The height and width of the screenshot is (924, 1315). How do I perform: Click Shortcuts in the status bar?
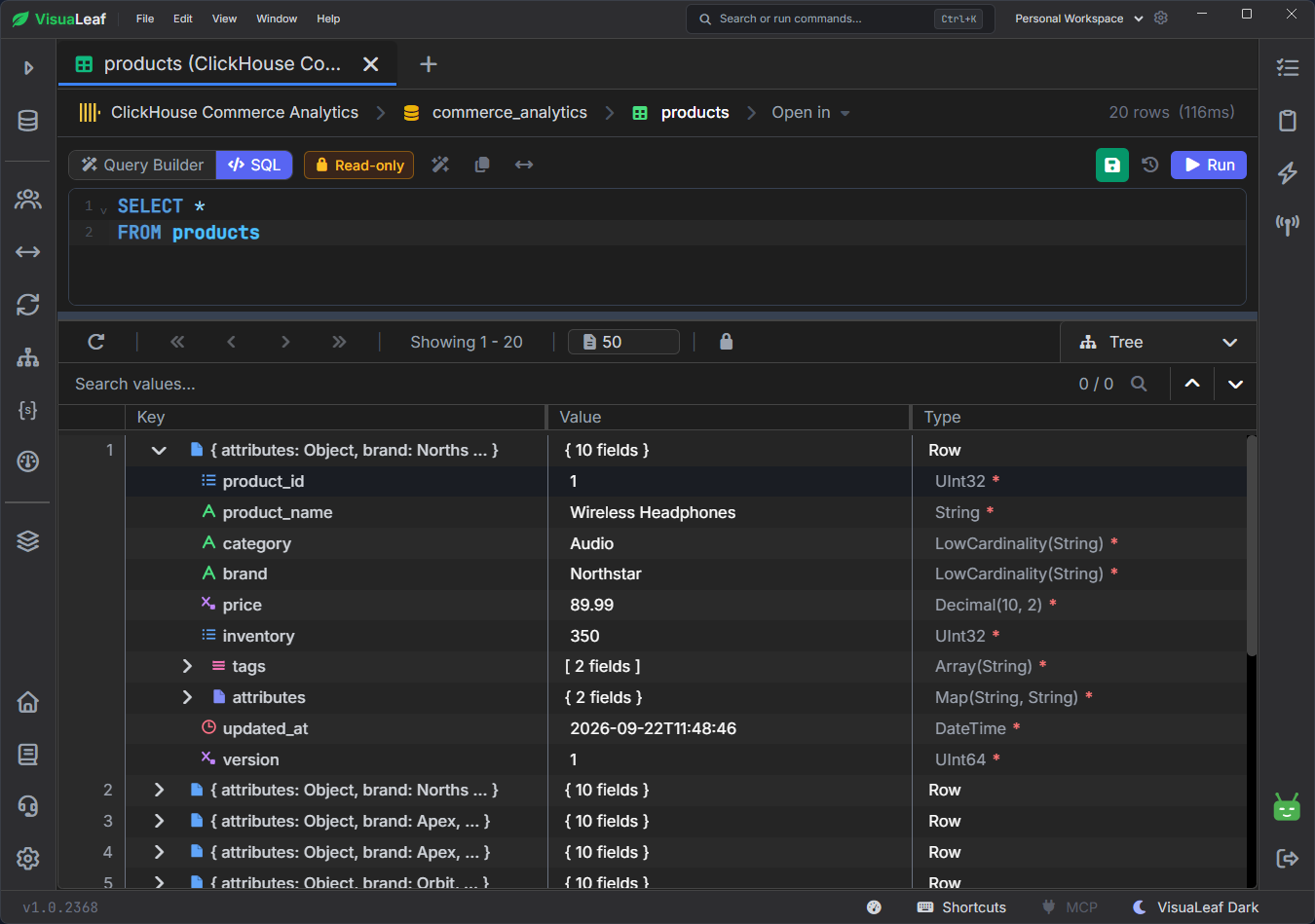[x=961, y=907]
